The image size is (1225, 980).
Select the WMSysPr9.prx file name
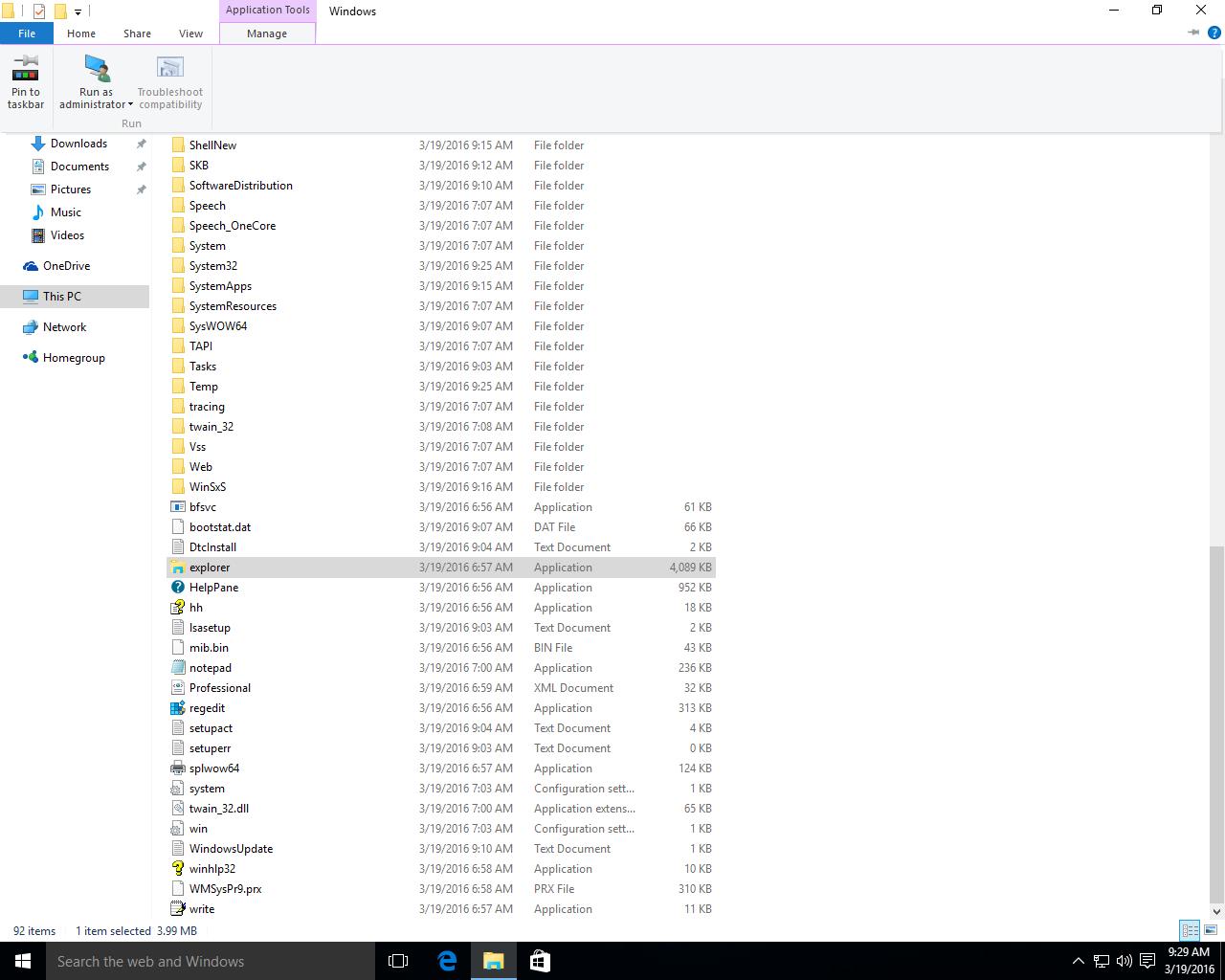click(x=225, y=889)
